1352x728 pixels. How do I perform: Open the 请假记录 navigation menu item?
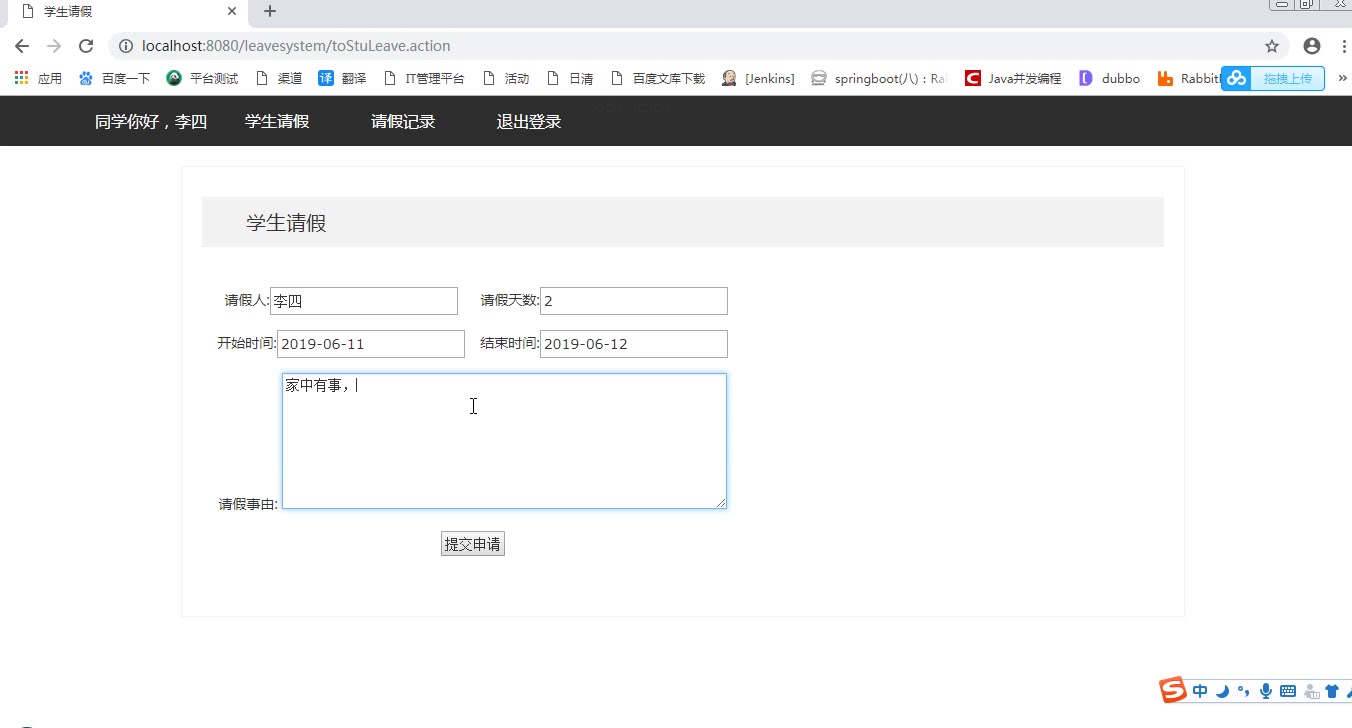[x=403, y=121]
